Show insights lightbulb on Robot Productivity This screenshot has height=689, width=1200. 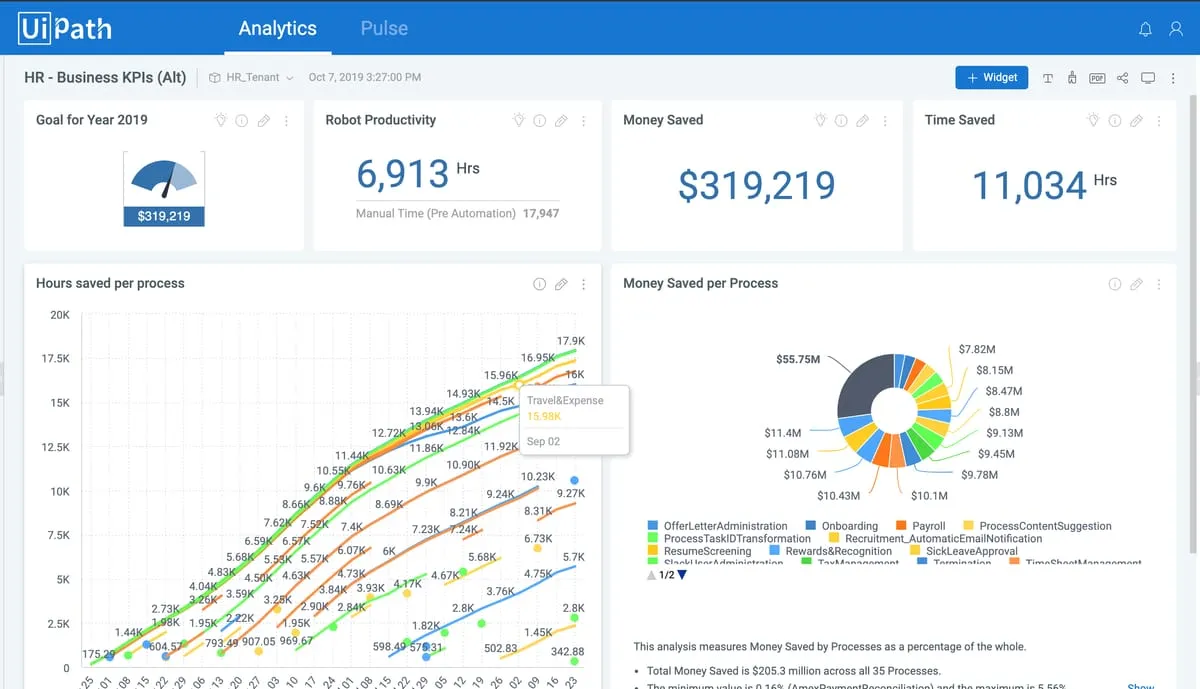point(519,120)
